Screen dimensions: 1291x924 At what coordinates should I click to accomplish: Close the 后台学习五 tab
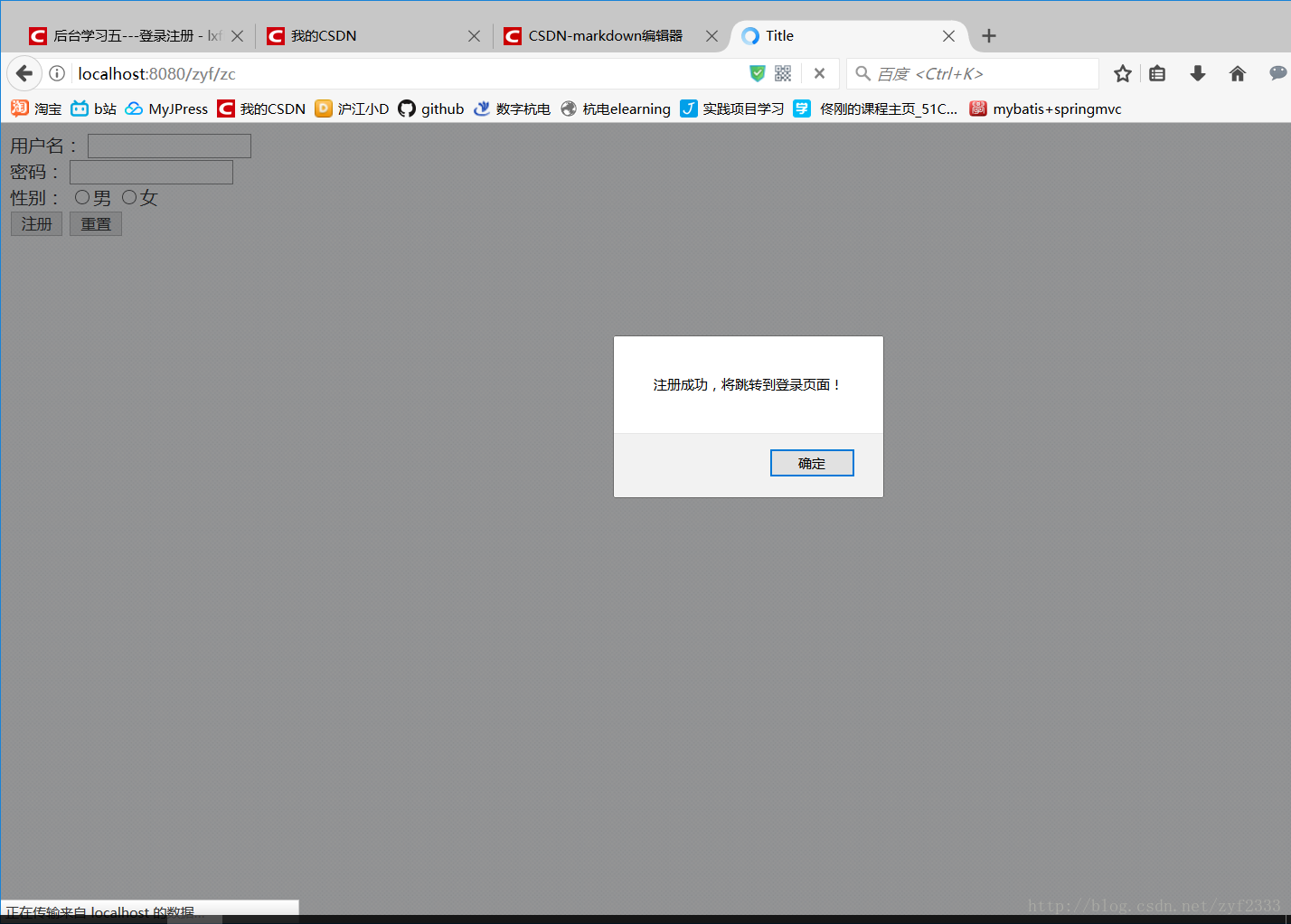tap(238, 36)
